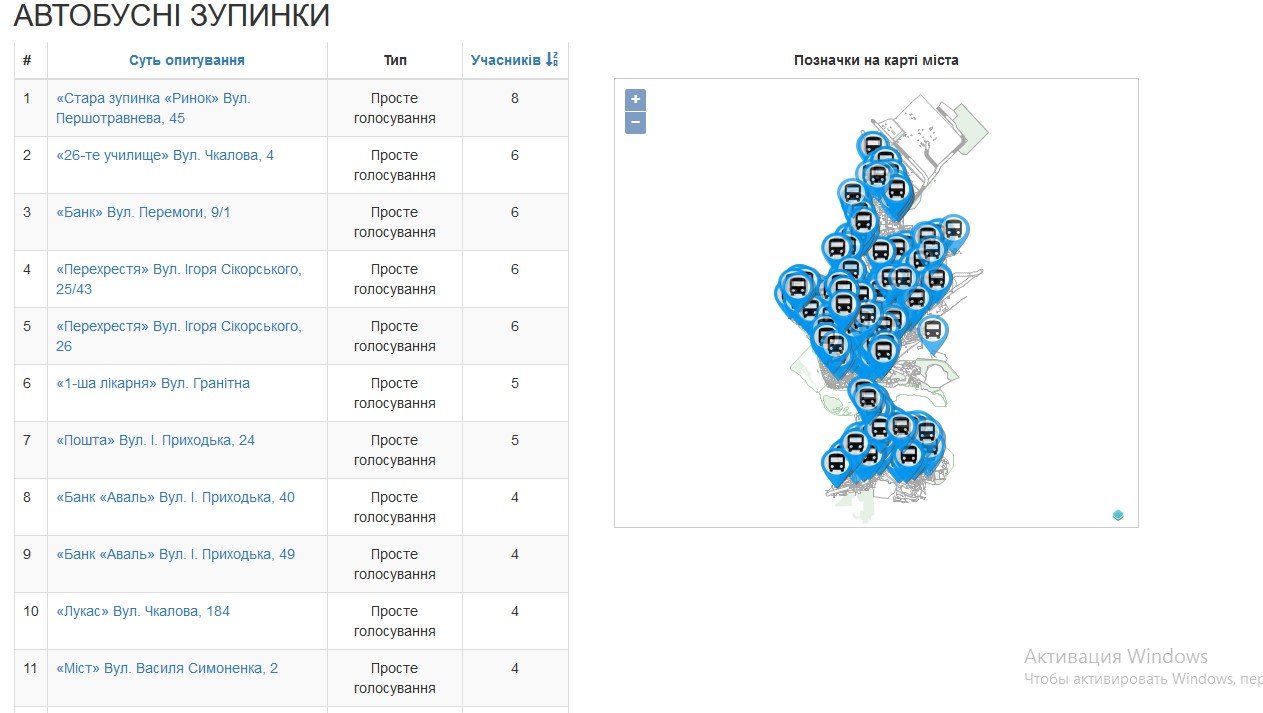The image size is (1263, 713).
Task: Zoom out on the city map
Action: click(x=635, y=123)
